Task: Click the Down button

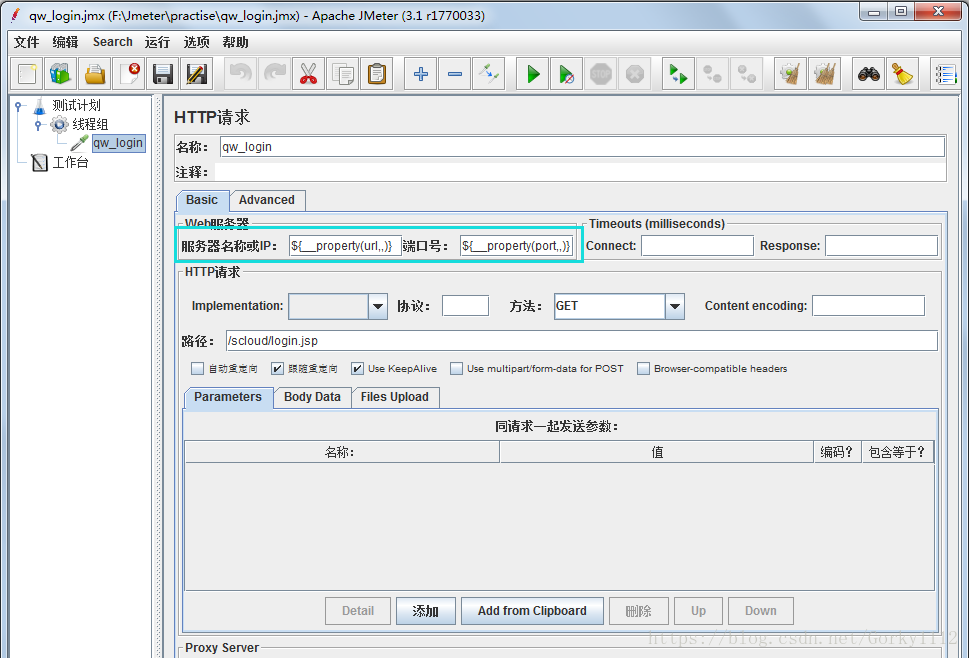Action: click(761, 611)
